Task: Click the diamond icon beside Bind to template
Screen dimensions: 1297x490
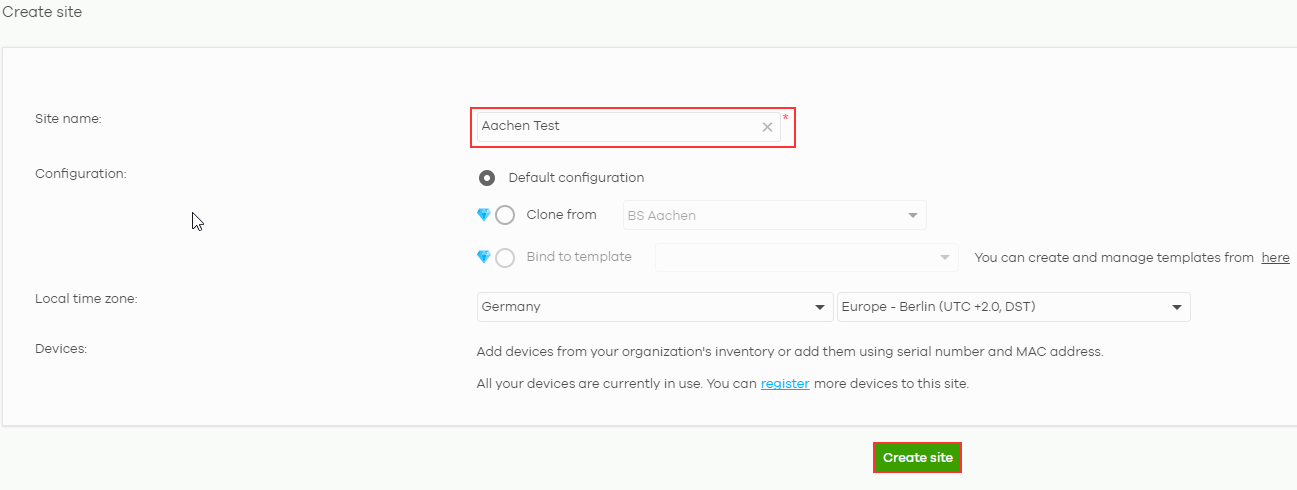Action: (x=484, y=257)
